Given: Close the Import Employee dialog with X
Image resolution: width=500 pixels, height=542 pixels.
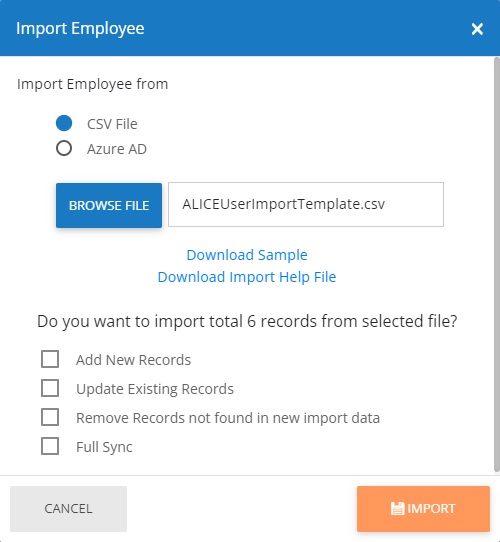Looking at the screenshot, I should click(477, 29).
